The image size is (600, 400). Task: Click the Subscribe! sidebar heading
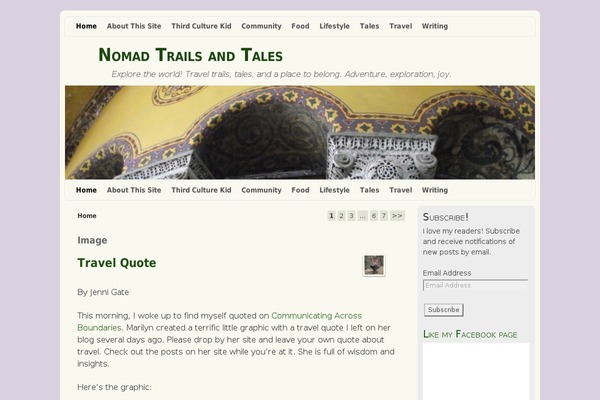click(x=445, y=217)
